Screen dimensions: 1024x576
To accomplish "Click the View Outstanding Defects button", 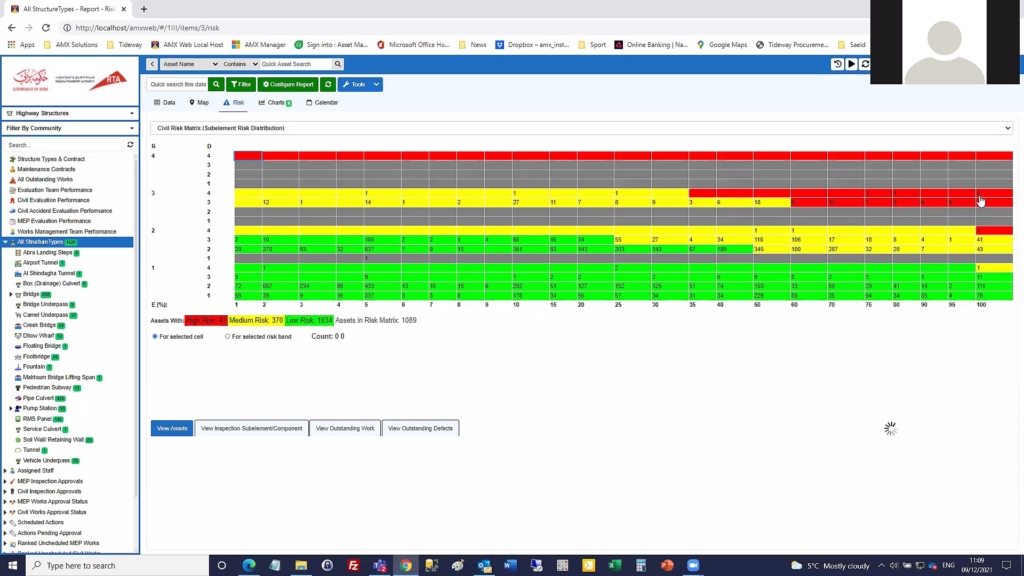I will click(x=420, y=428).
